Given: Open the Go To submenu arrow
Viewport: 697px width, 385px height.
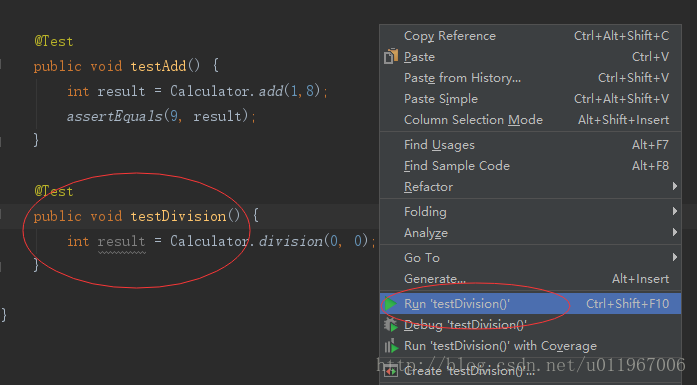Looking at the screenshot, I should point(675,257).
